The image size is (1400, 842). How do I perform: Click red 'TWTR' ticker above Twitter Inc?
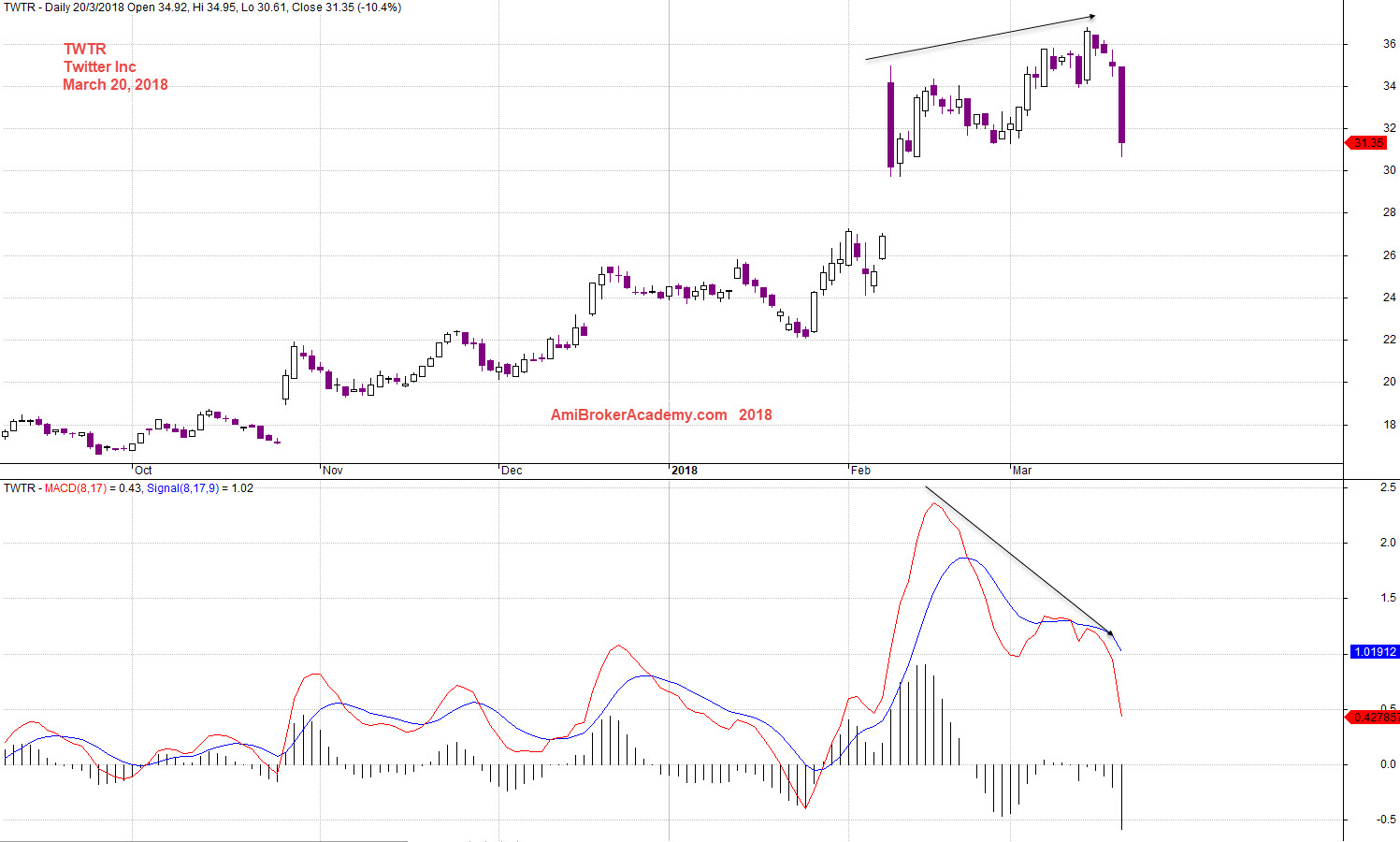[x=85, y=49]
